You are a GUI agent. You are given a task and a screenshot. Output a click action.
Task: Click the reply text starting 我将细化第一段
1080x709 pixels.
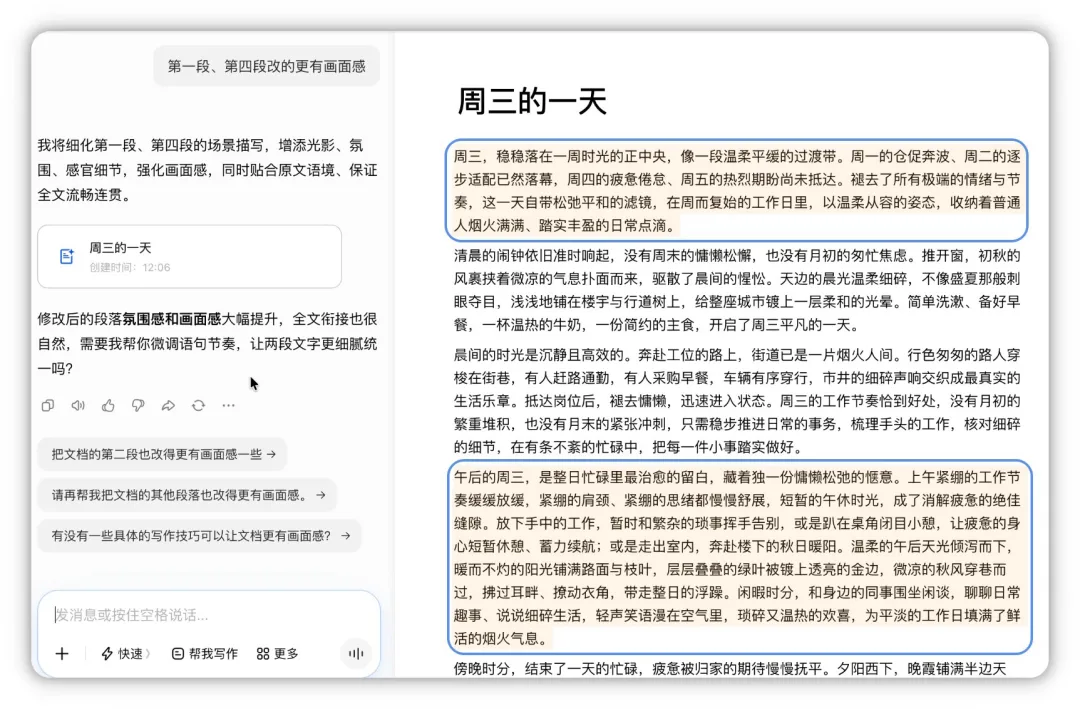[207, 170]
